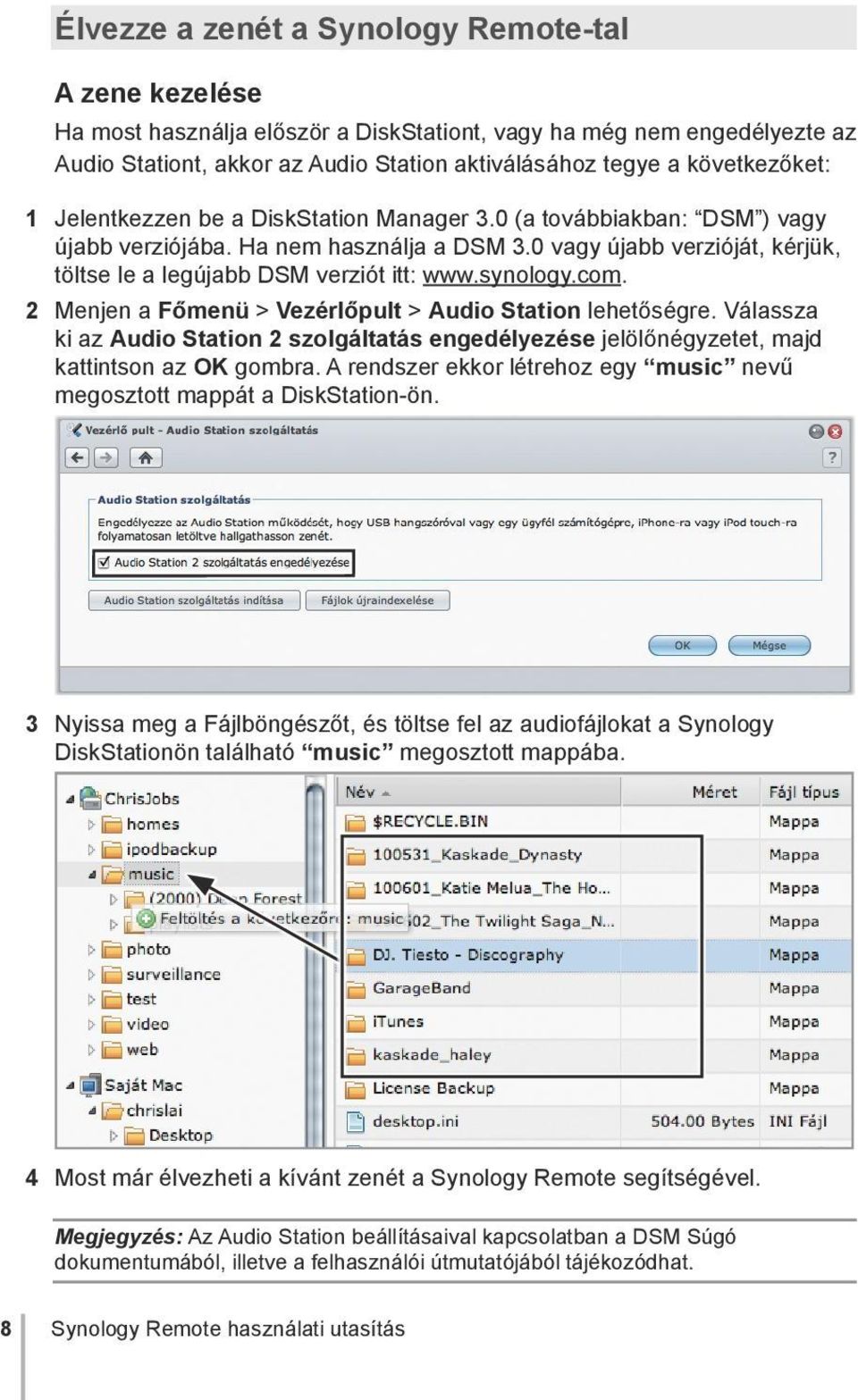Select the test folder in the tree

tap(141, 999)
